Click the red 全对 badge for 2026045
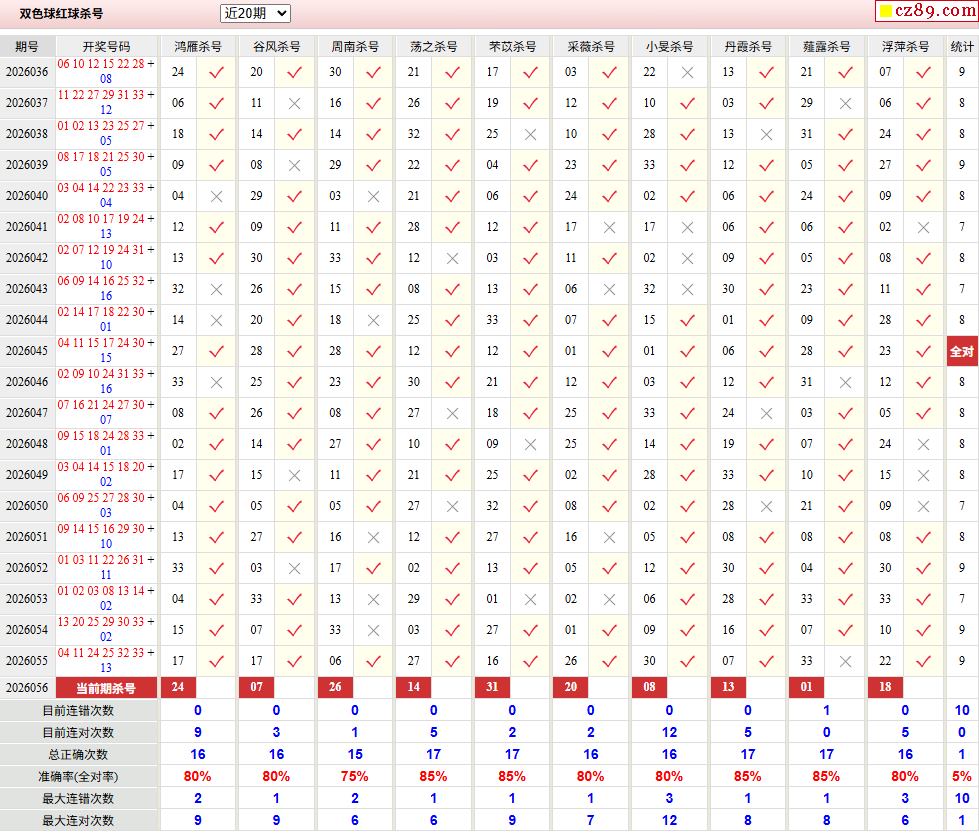Viewport: 979px width, 833px height. coord(962,351)
